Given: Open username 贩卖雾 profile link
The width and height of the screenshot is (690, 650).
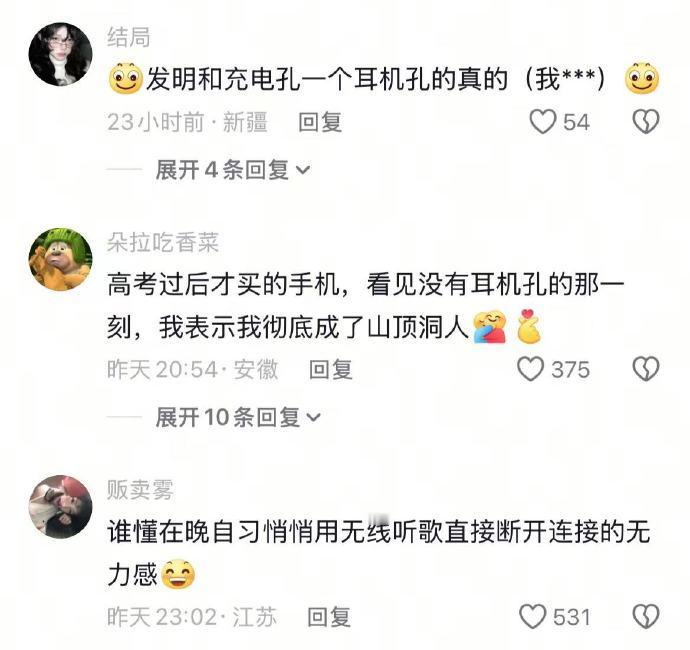Looking at the screenshot, I should click(x=140, y=490).
